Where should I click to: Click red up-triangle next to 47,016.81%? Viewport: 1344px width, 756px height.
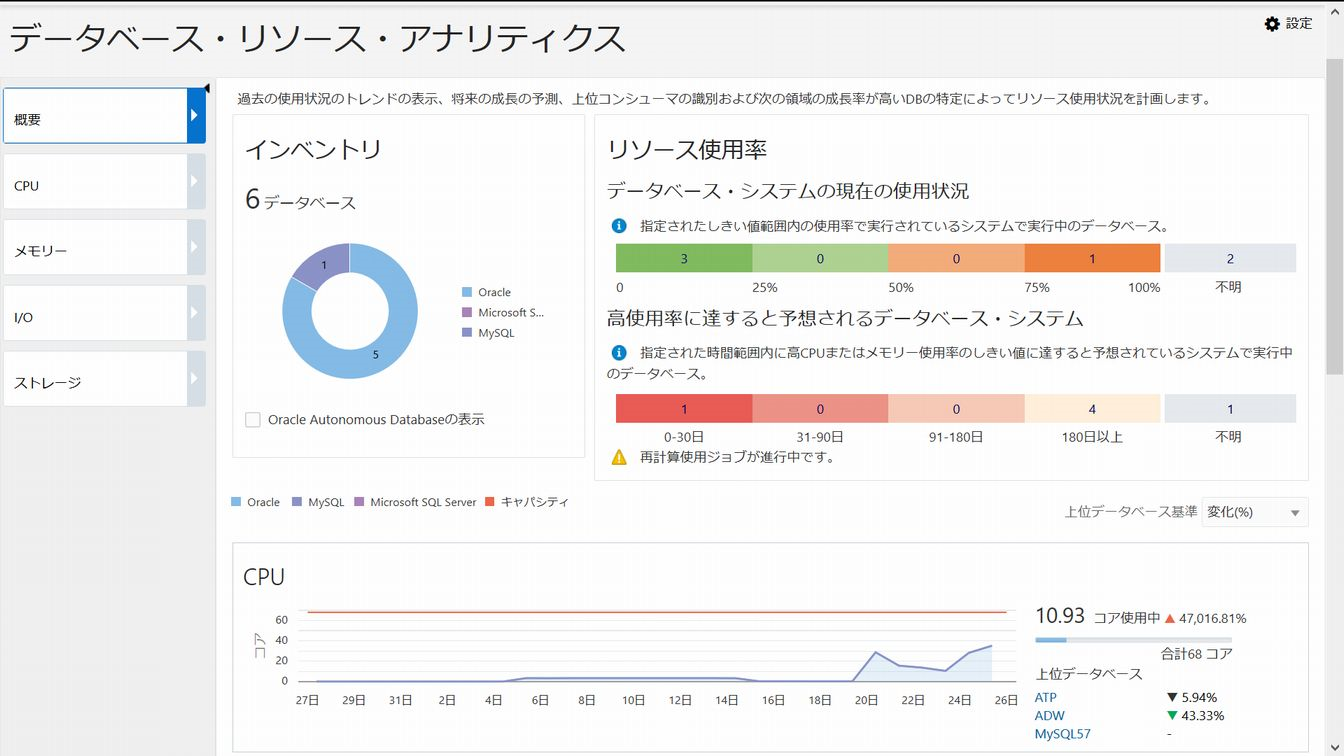(x=1169, y=618)
